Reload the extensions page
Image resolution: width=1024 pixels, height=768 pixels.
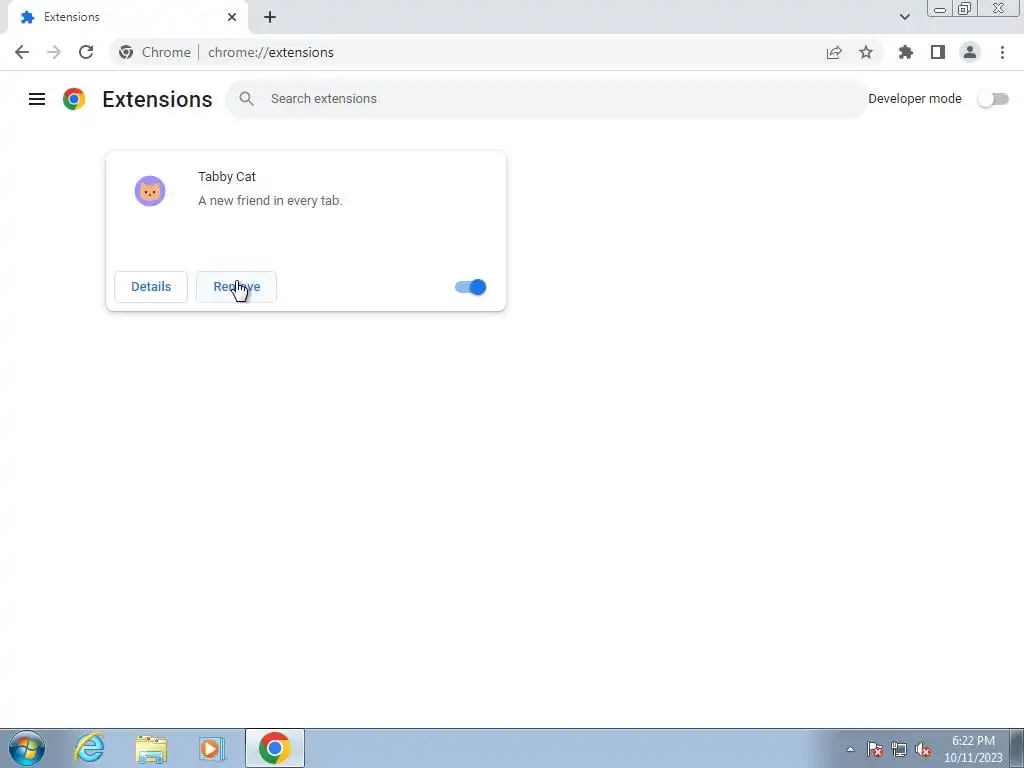[86, 52]
